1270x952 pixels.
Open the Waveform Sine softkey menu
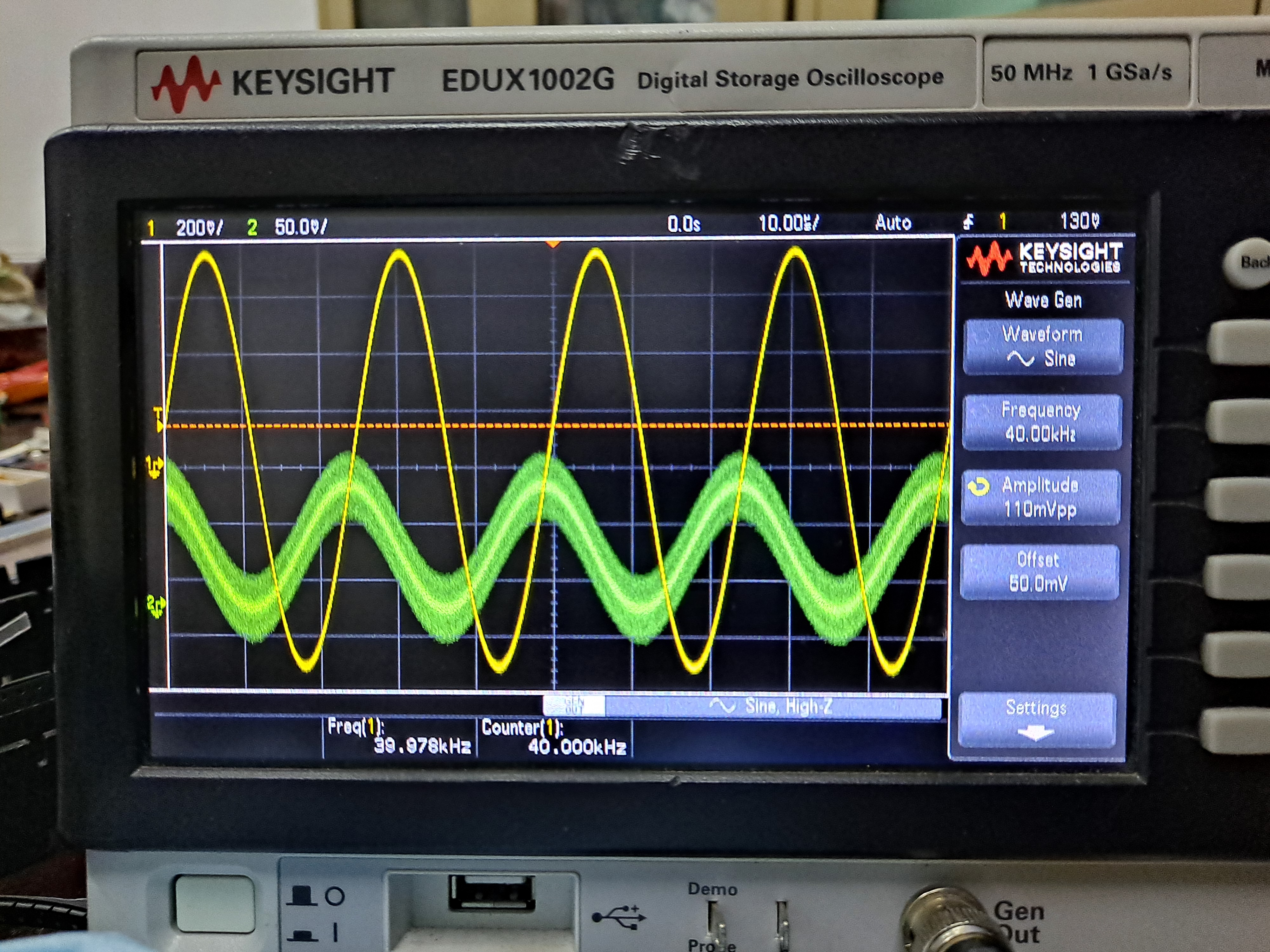click(x=1043, y=347)
